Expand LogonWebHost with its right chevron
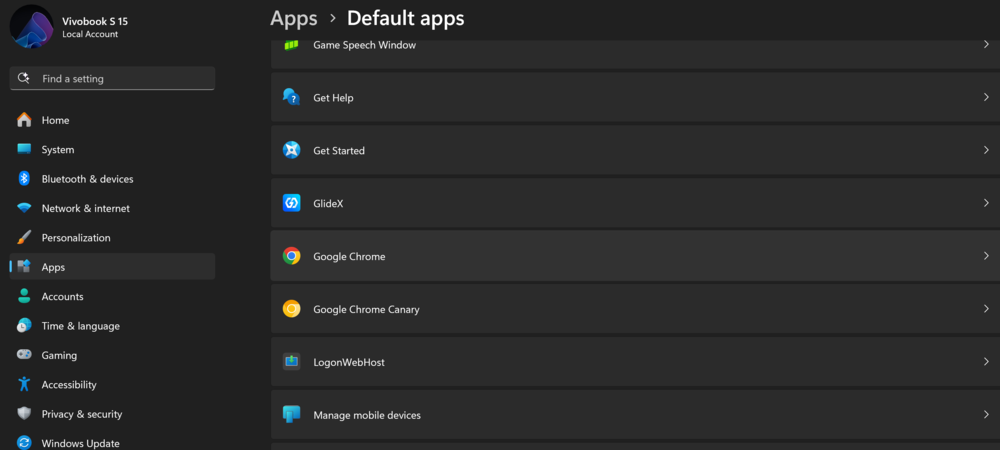Screen dimensions: 1000x450 986,362
